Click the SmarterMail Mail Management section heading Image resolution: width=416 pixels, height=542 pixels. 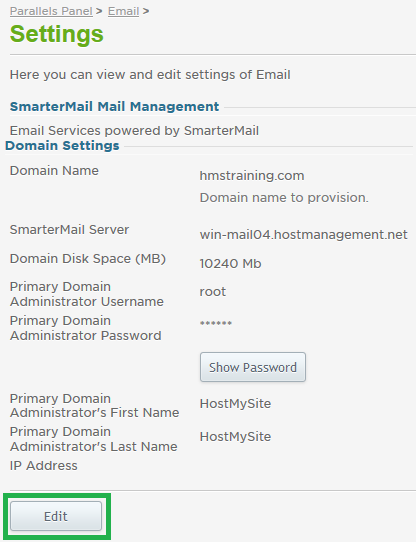tap(114, 106)
